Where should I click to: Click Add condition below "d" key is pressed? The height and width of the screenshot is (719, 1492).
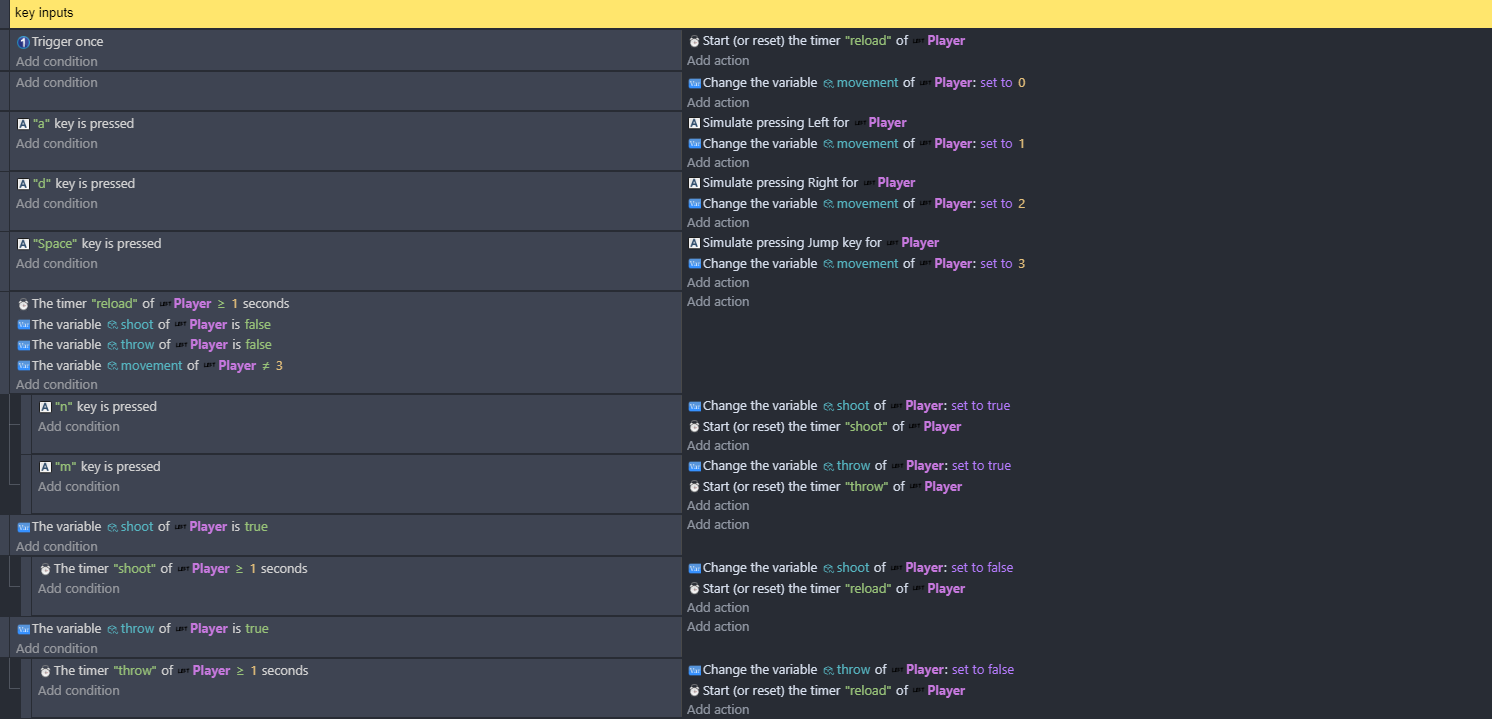pyautogui.click(x=57, y=204)
